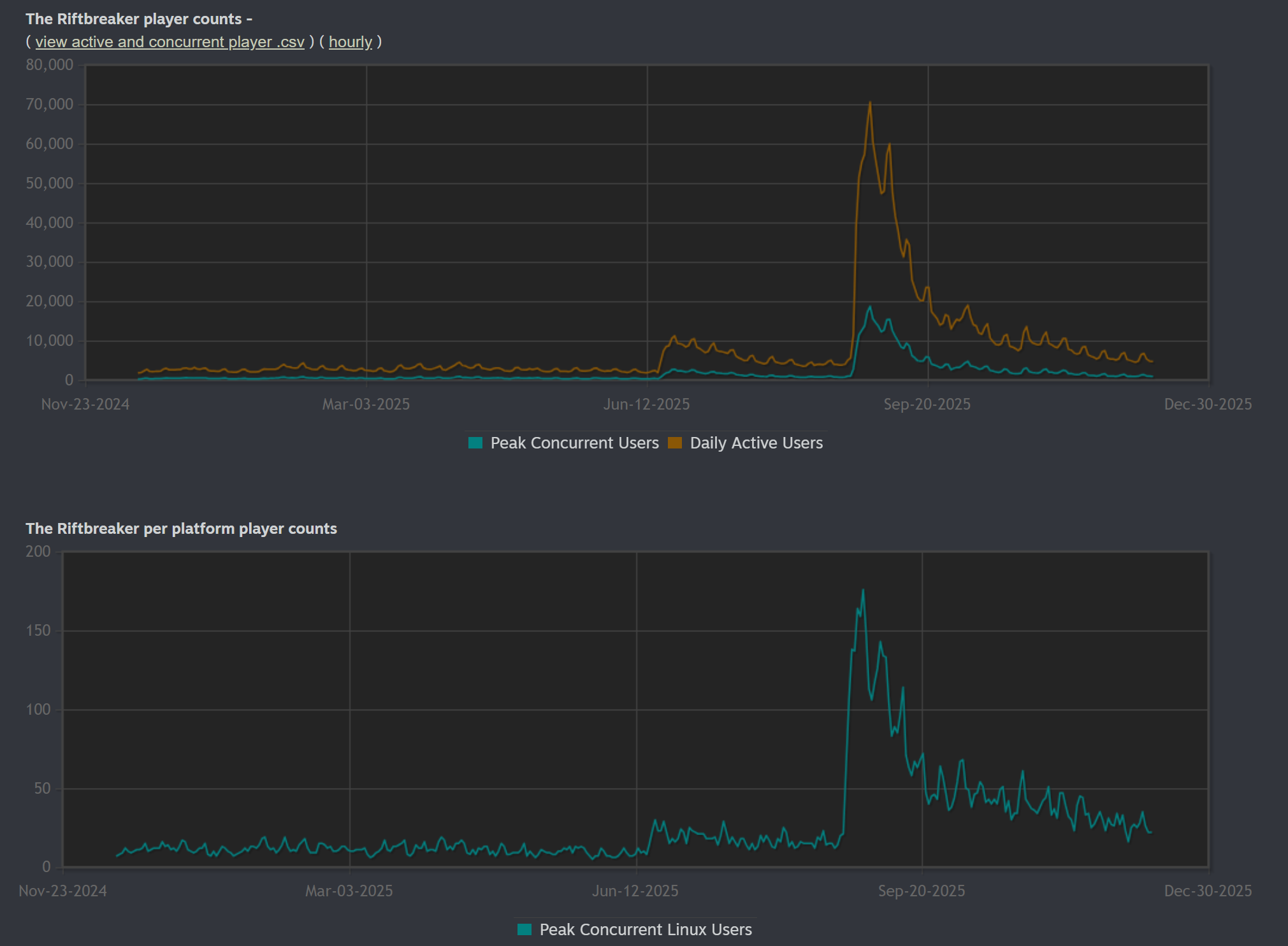Click teal Peak Concurrent Linux Users swatch
Image resolution: width=1288 pixels, height=946 pixels.
[x=525, y=929]
